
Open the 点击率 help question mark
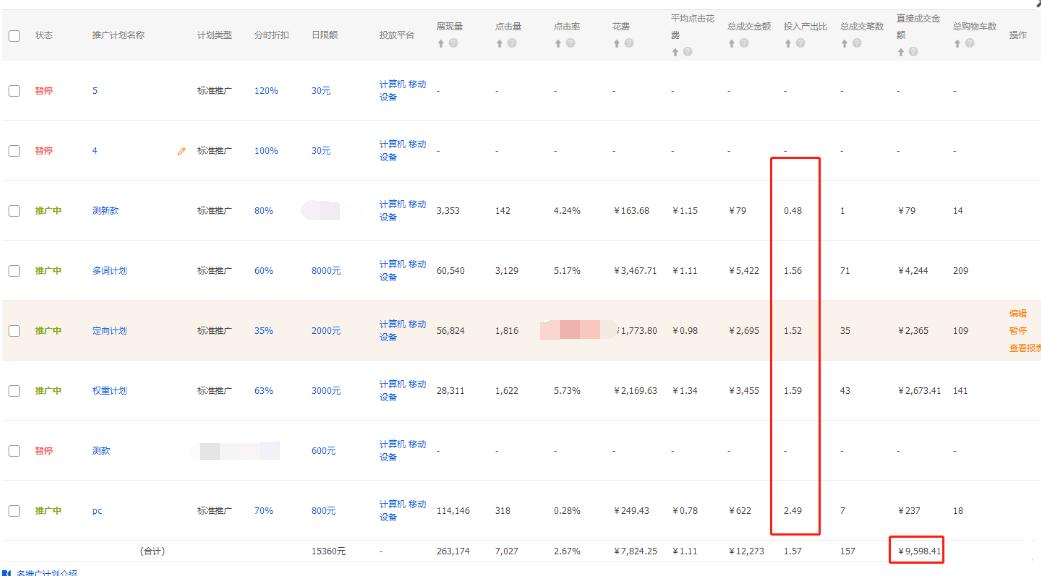(x=570, y=44)
